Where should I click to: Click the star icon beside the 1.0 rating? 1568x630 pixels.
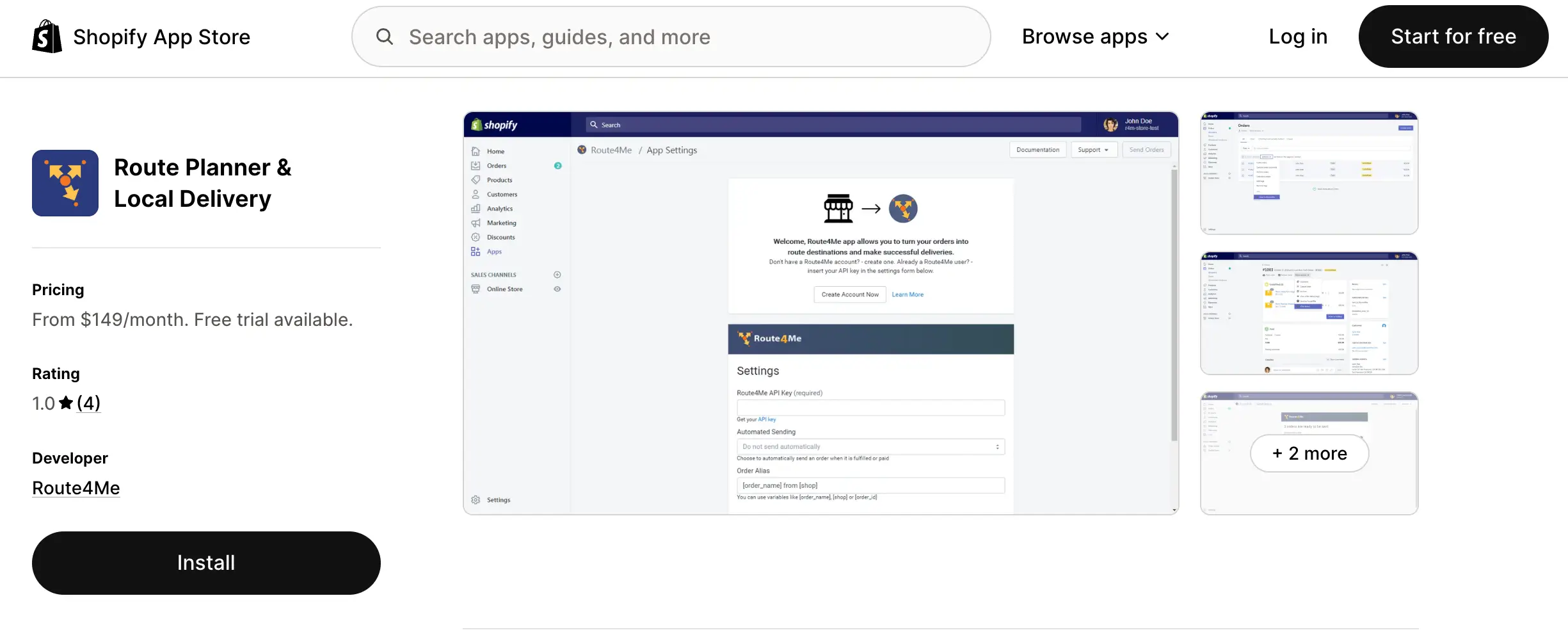pyautogui.click(x=66, y=403)
